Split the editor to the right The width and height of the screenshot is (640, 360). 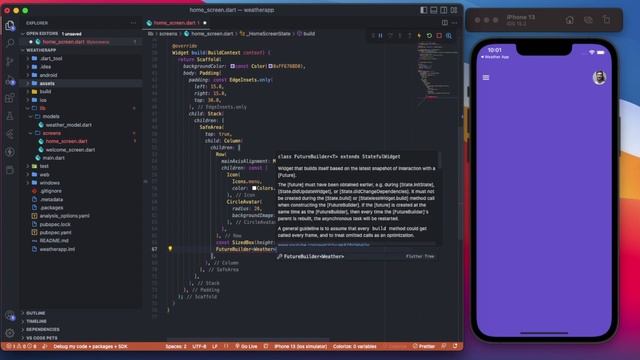(x=444, y=23)
